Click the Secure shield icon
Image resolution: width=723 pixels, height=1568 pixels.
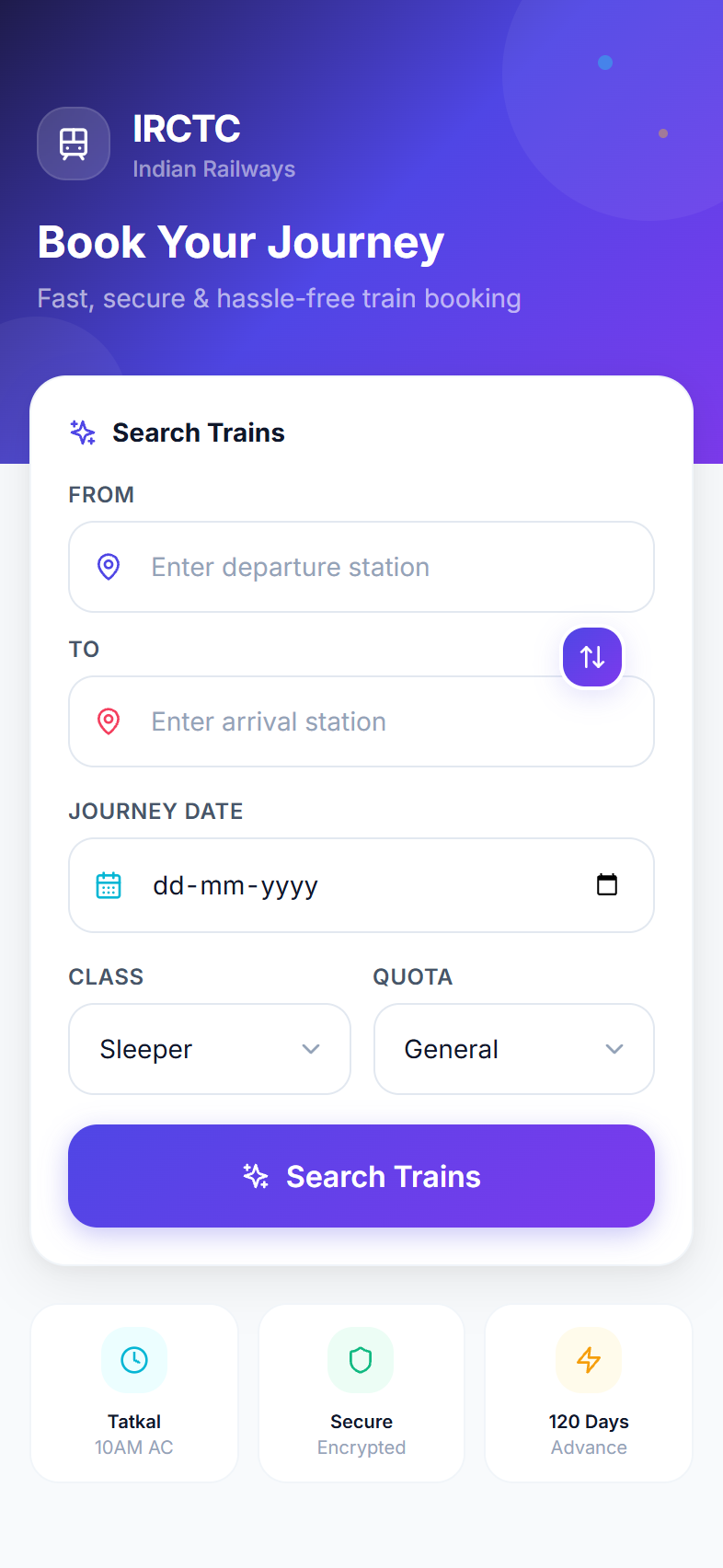(361, 1360)
